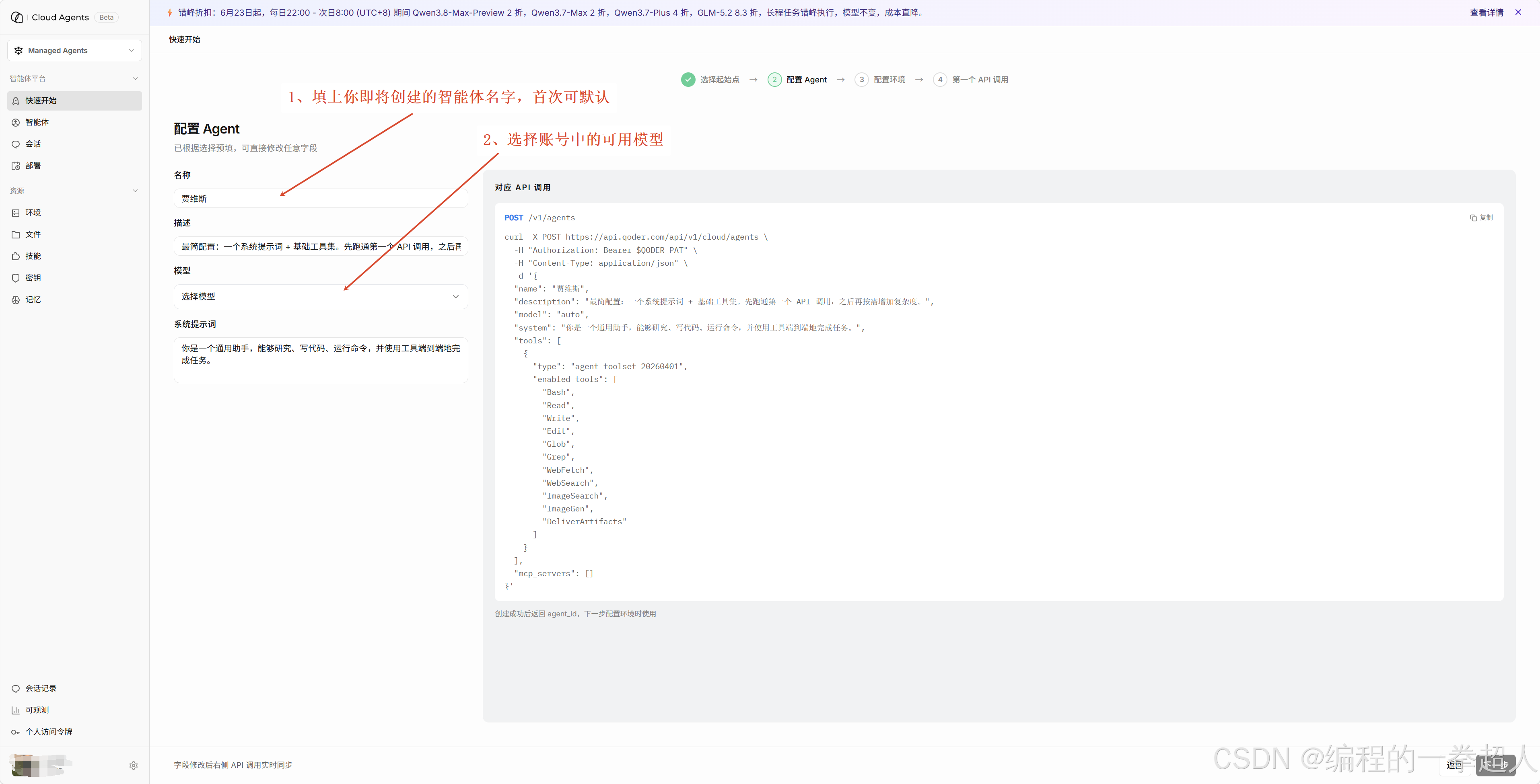
Task: Click the Cloud Agents logo icon
Action: coord(17,17)
